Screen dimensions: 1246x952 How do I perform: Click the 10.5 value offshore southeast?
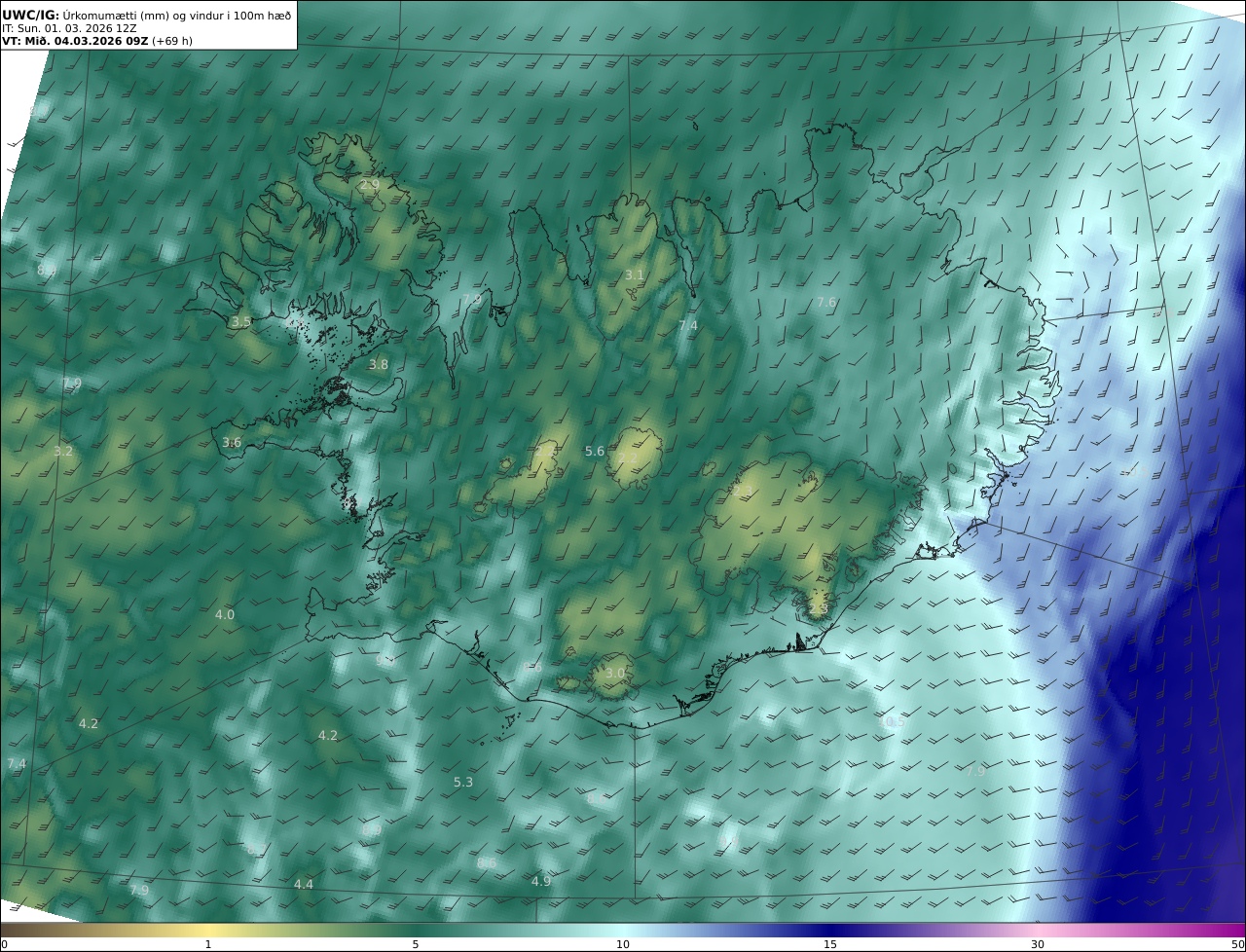(x=892, y=722)
